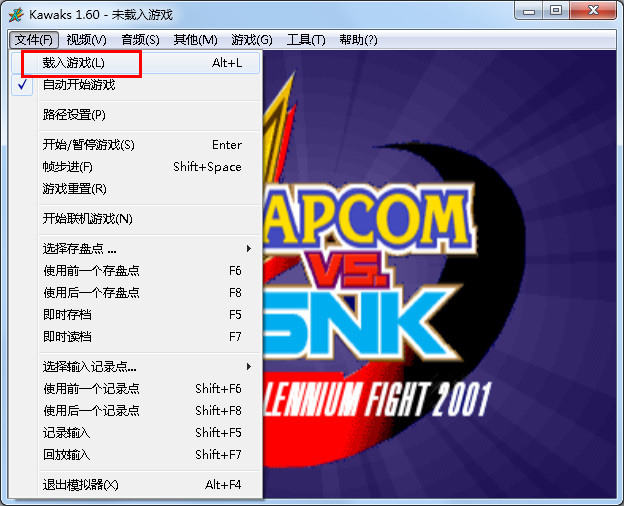Choose 回放输入 menu entry
The width and height of the screenshot is (624, 506).
(x=67, y=455)
